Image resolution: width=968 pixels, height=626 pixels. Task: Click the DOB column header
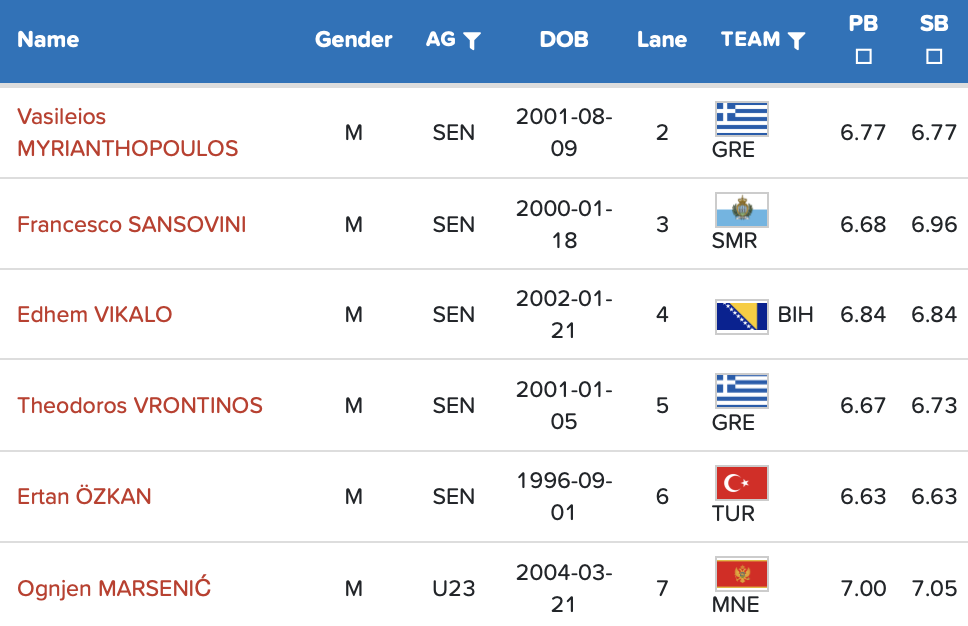[x=564, y=40]
